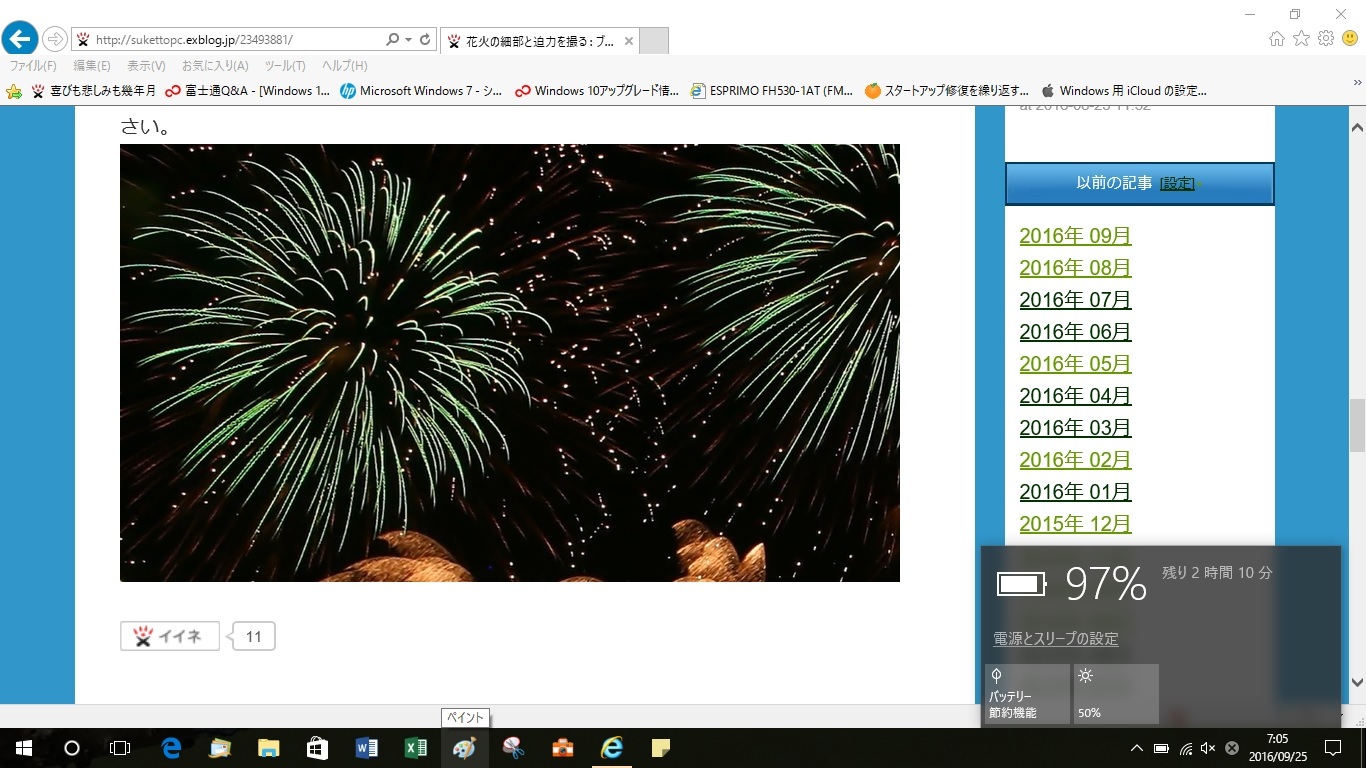This screenshot has height=768, width=1366.
Task: Toggle the バッテリー節約機能 tile
Action: 1027,694
